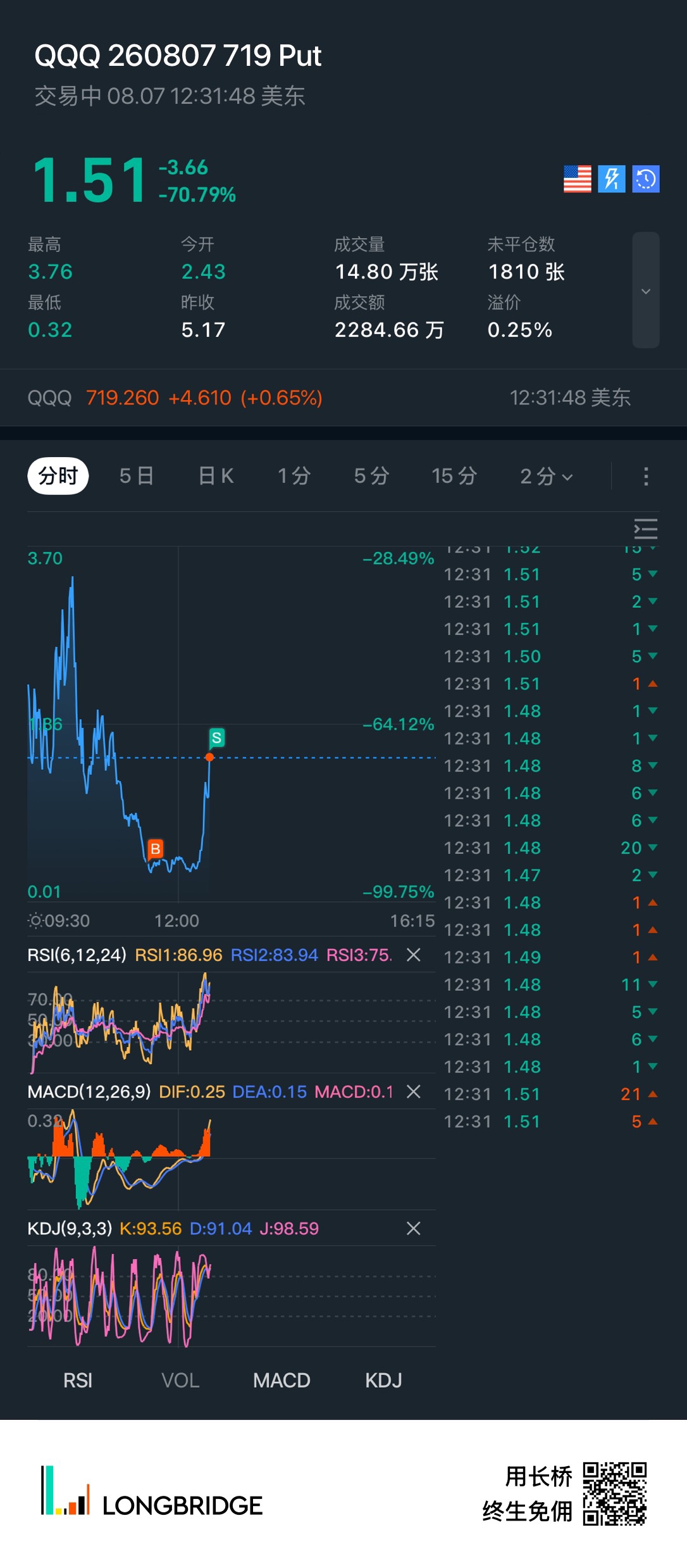Open RSI(6,12,24) indicator settings label

pyautogui.click(x=77, y=955)
